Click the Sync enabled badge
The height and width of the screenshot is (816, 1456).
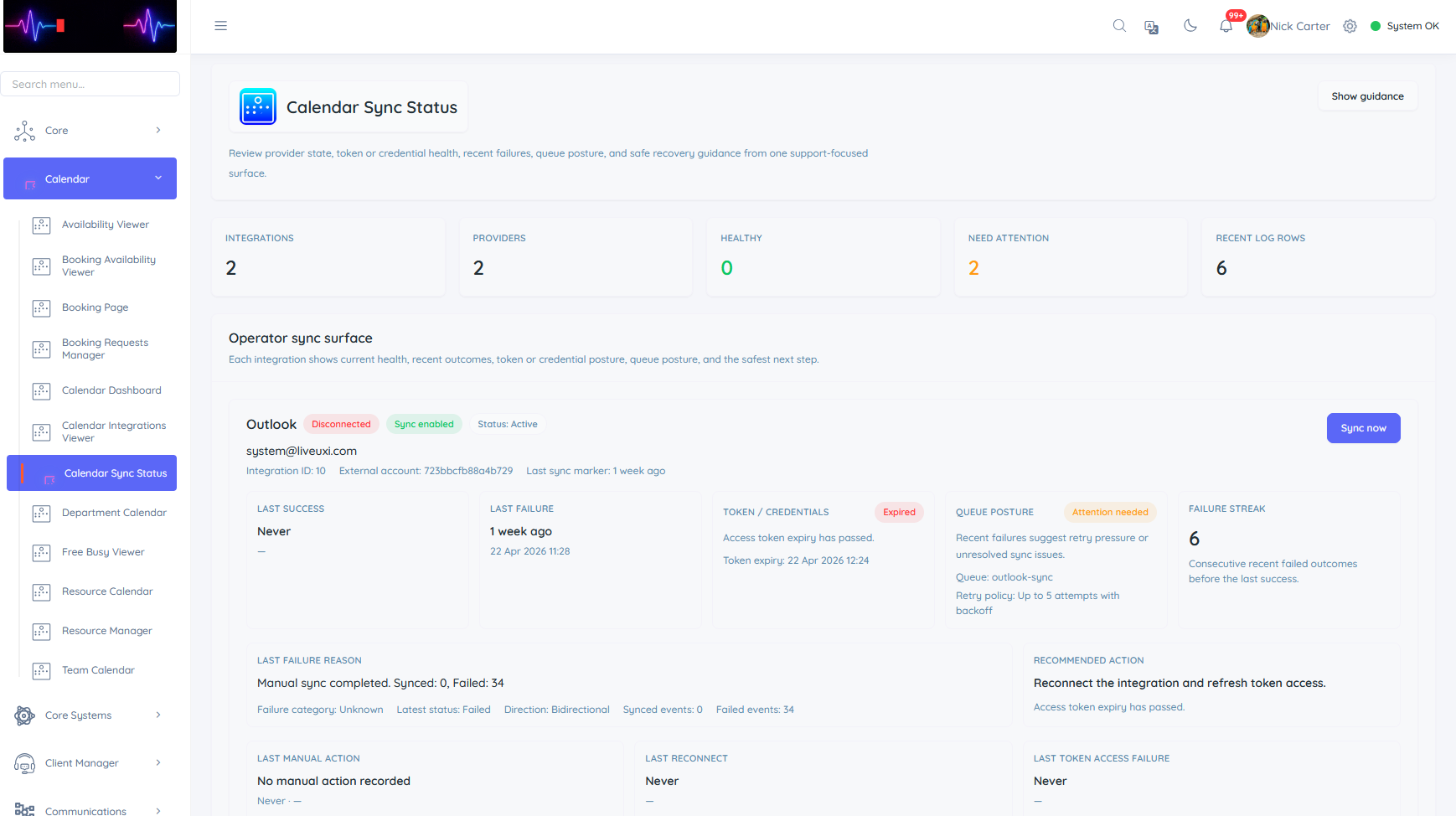(424, 424)
